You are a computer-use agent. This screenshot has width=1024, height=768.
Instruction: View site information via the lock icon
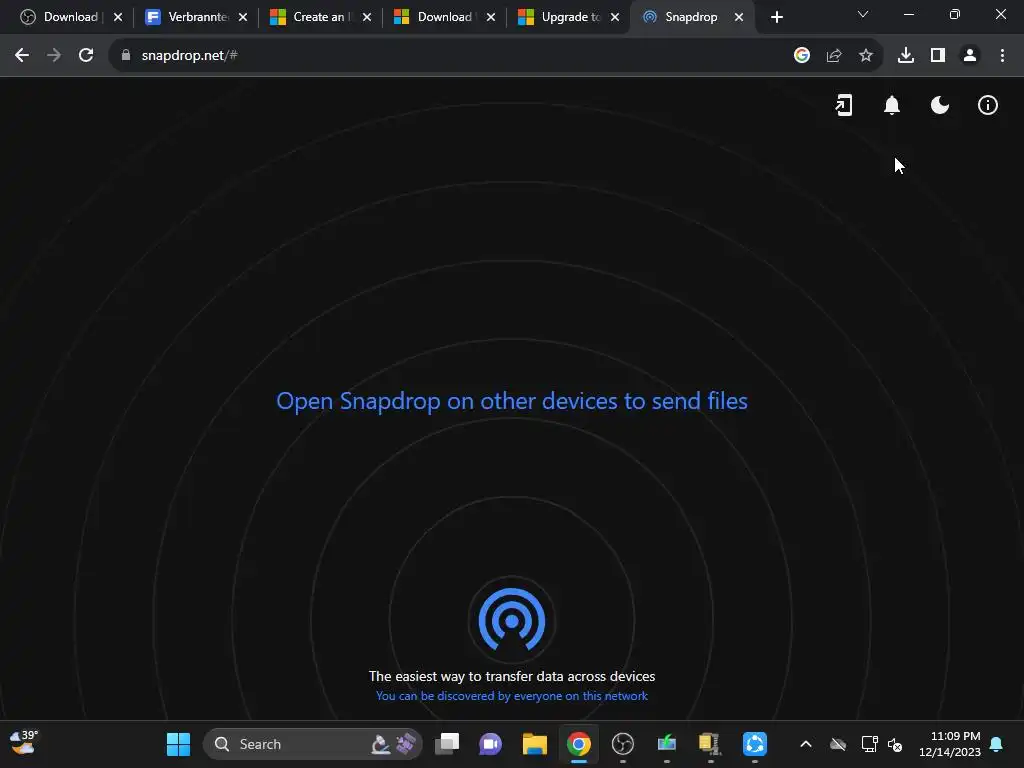click(x=125, y=56)
